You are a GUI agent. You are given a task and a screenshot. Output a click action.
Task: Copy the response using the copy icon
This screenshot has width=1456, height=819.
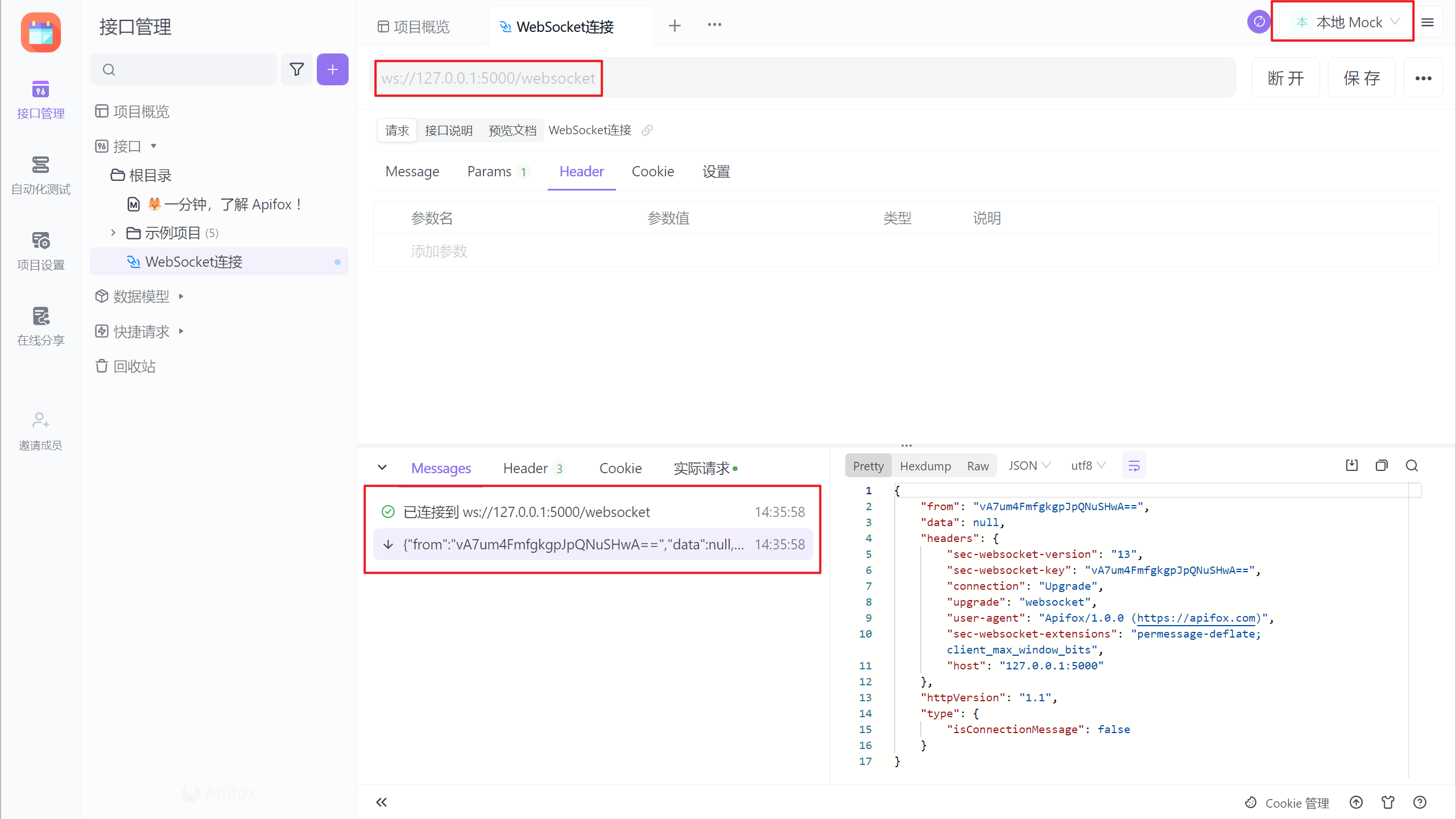click(x=1381, y=465)
